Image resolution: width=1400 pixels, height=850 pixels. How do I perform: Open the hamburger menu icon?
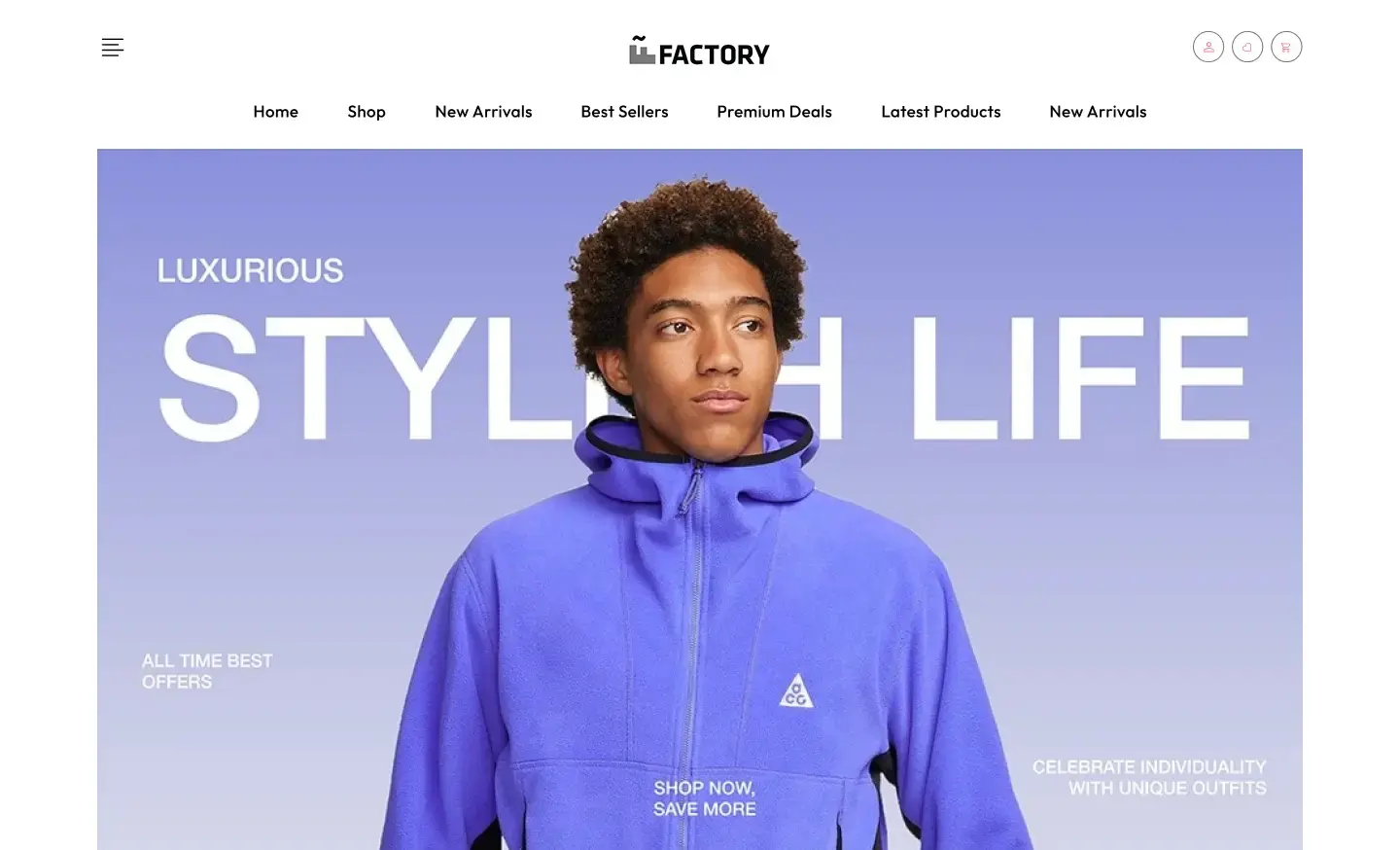tap(113, 47)
